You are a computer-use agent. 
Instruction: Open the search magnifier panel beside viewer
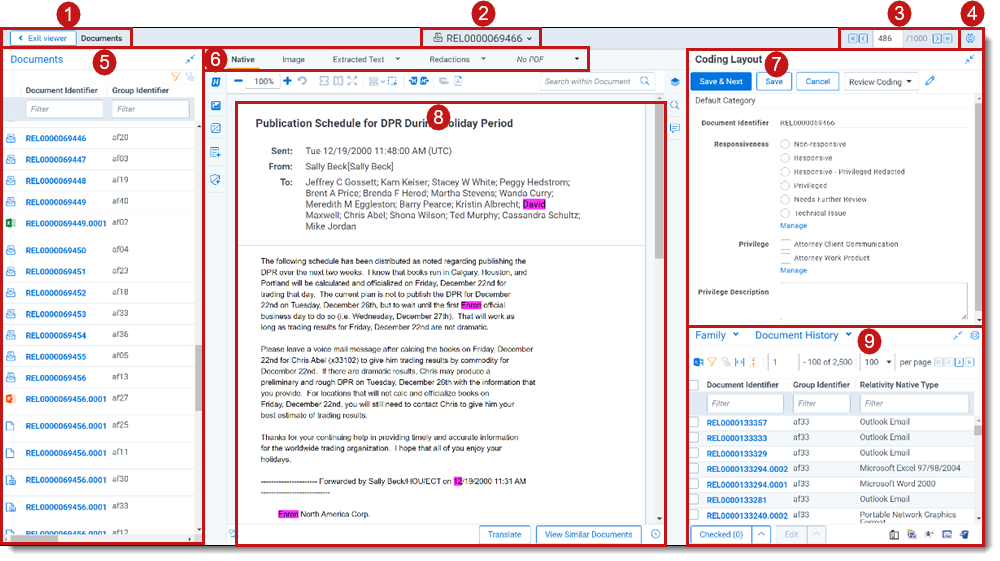point(675,105)
